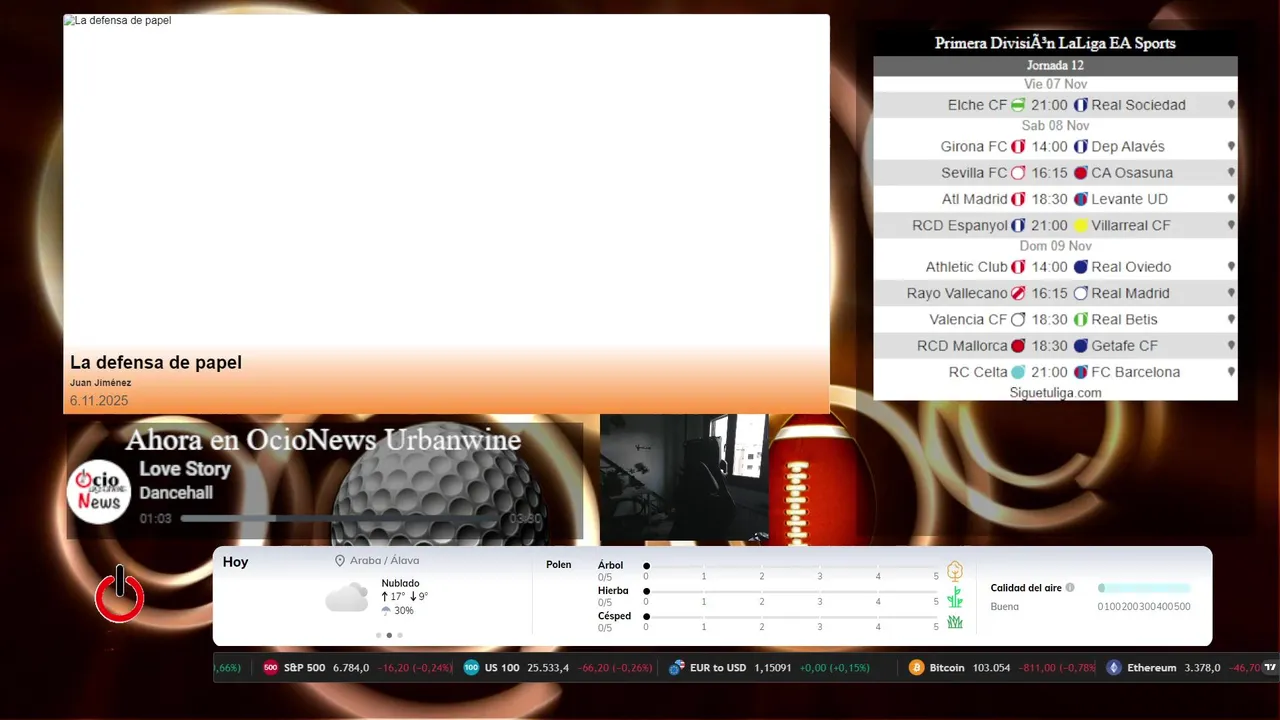Click the Bitcoin price 103.054
Screen dimensions: 1280x720
(x=991, y=668)
